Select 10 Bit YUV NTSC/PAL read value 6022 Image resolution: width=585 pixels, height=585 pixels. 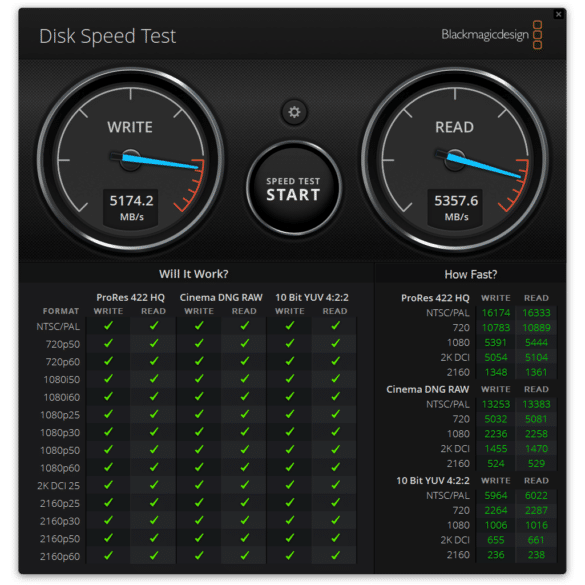[536, 495]
